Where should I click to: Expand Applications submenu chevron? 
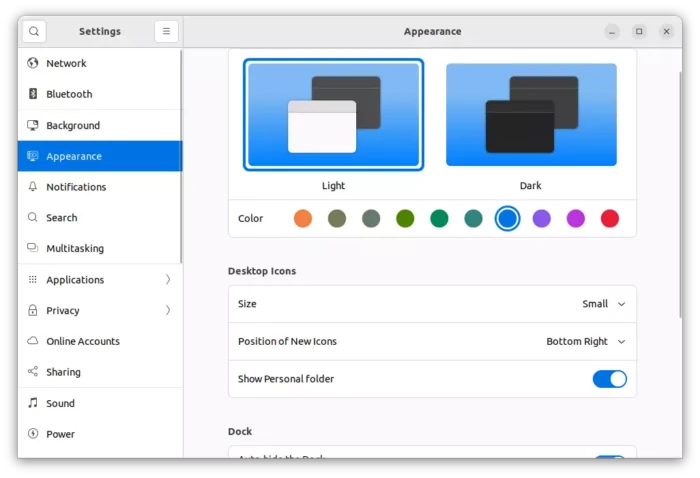click(x=168, y=279)
